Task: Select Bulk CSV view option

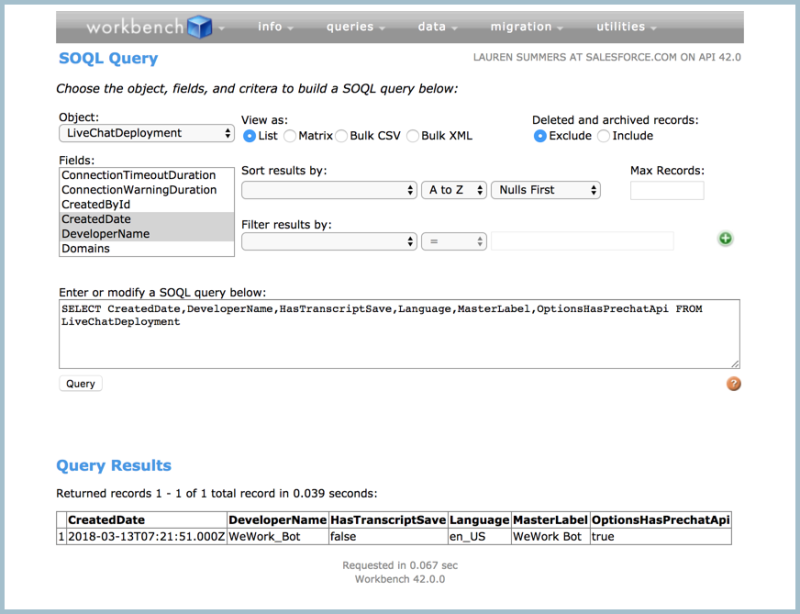Action: coord(341,136)
